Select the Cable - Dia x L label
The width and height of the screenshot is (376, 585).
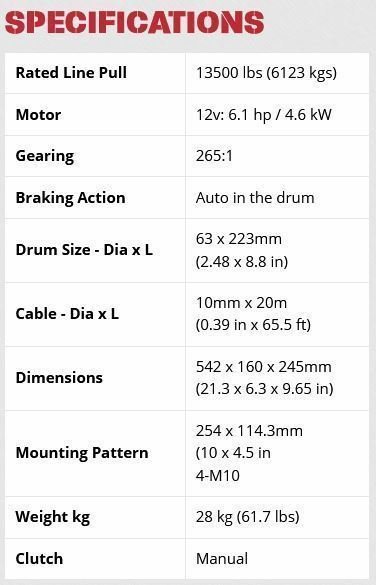tap(67, 314)
